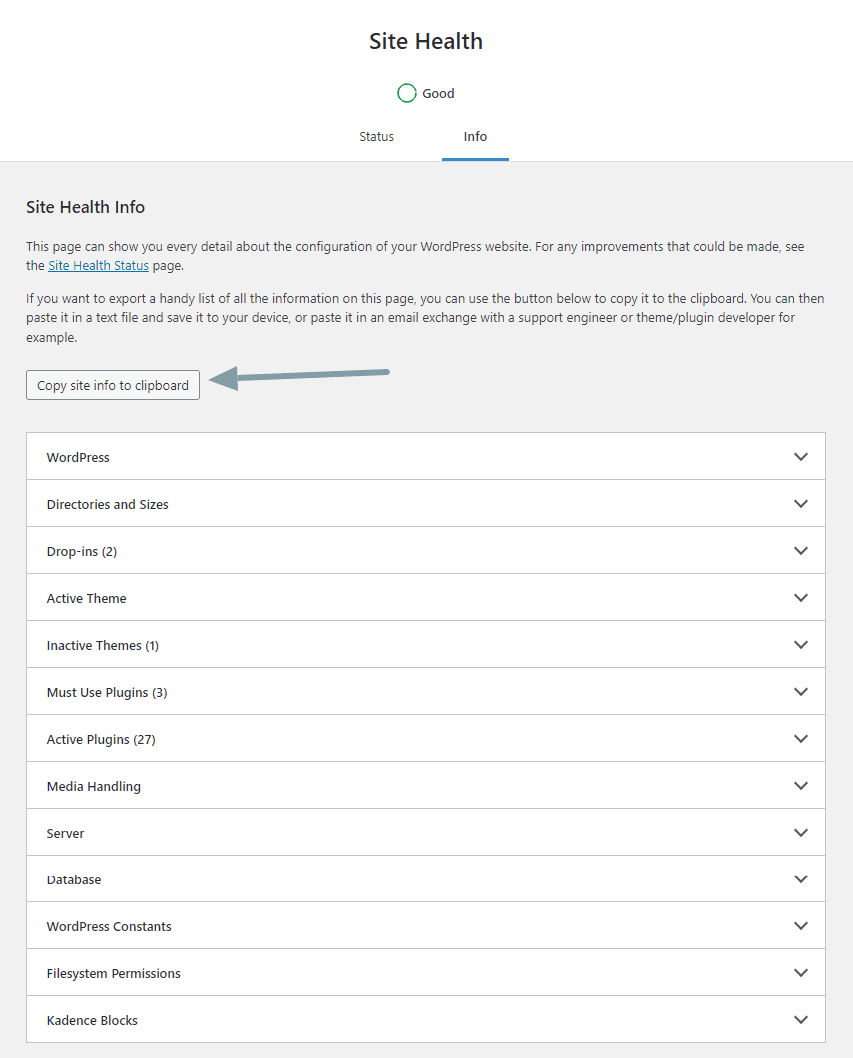Expand the Server section
This screenshot has width=853, height=1058.
click(x=426, y=833)
